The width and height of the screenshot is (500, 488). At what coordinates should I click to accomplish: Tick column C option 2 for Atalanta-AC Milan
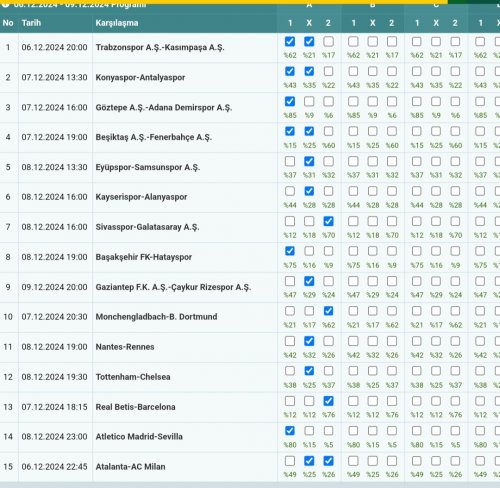(455, 461)
